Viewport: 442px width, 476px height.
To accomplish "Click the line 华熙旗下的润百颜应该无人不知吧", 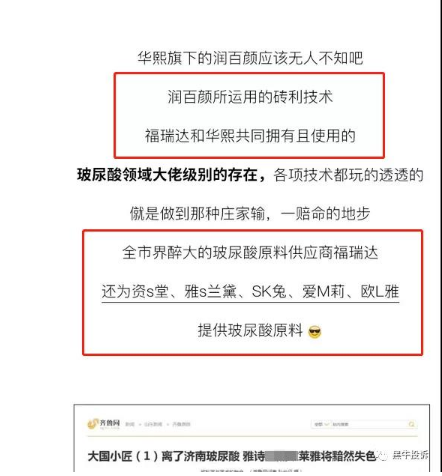I will [x=250, y=58].
